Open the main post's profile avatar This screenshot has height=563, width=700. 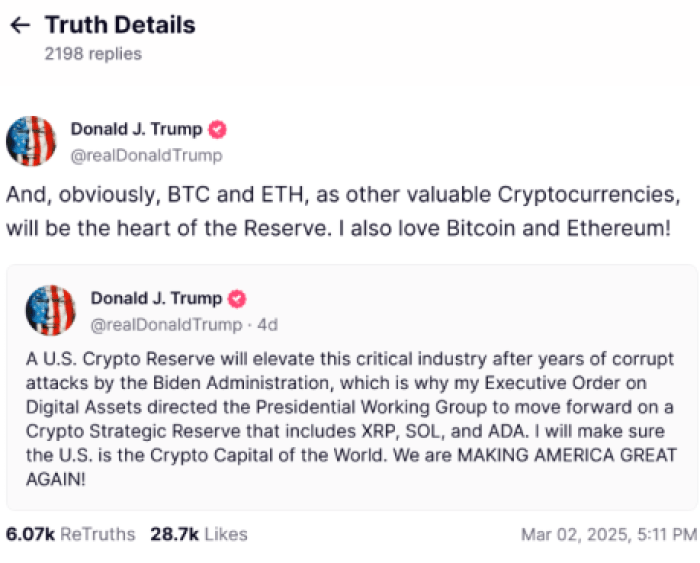[x=31, y=141]
